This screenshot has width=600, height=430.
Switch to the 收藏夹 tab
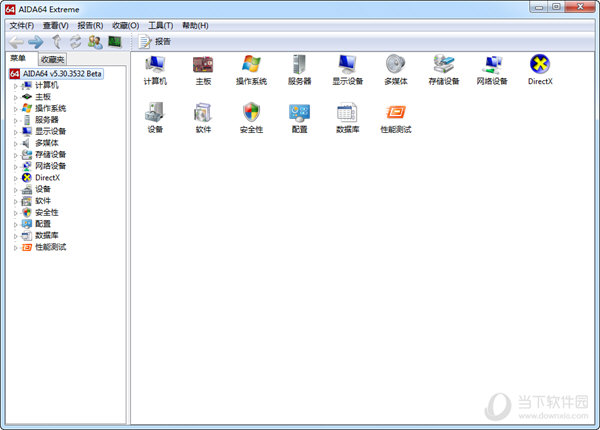coord(53,59)
